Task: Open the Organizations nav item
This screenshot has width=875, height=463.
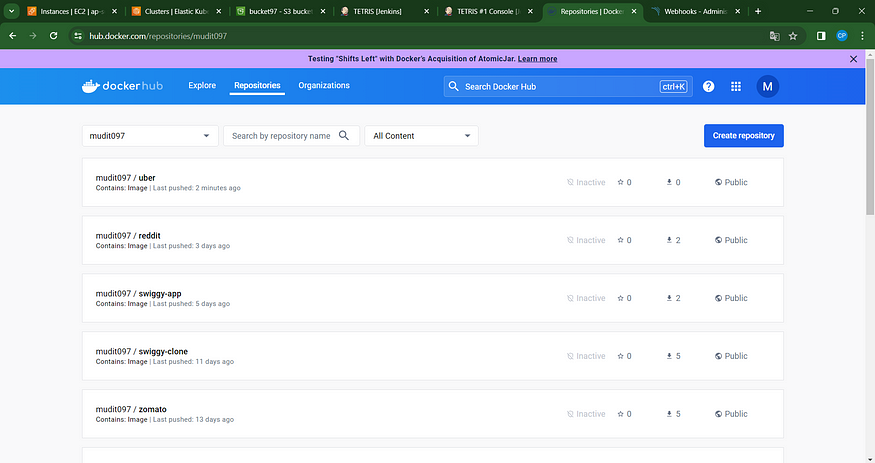Action: [x=324, y=85]
